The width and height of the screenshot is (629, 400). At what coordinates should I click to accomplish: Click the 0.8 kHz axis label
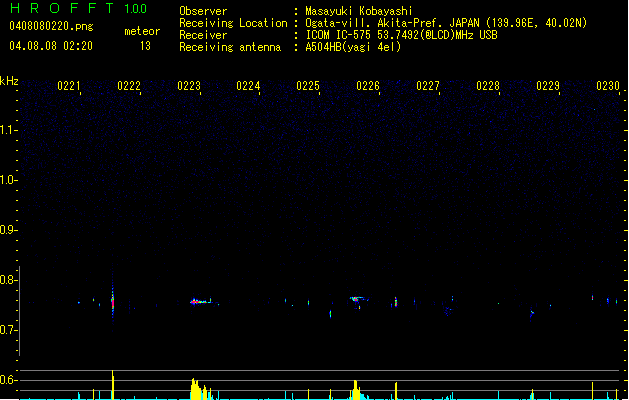coord(8,280)
